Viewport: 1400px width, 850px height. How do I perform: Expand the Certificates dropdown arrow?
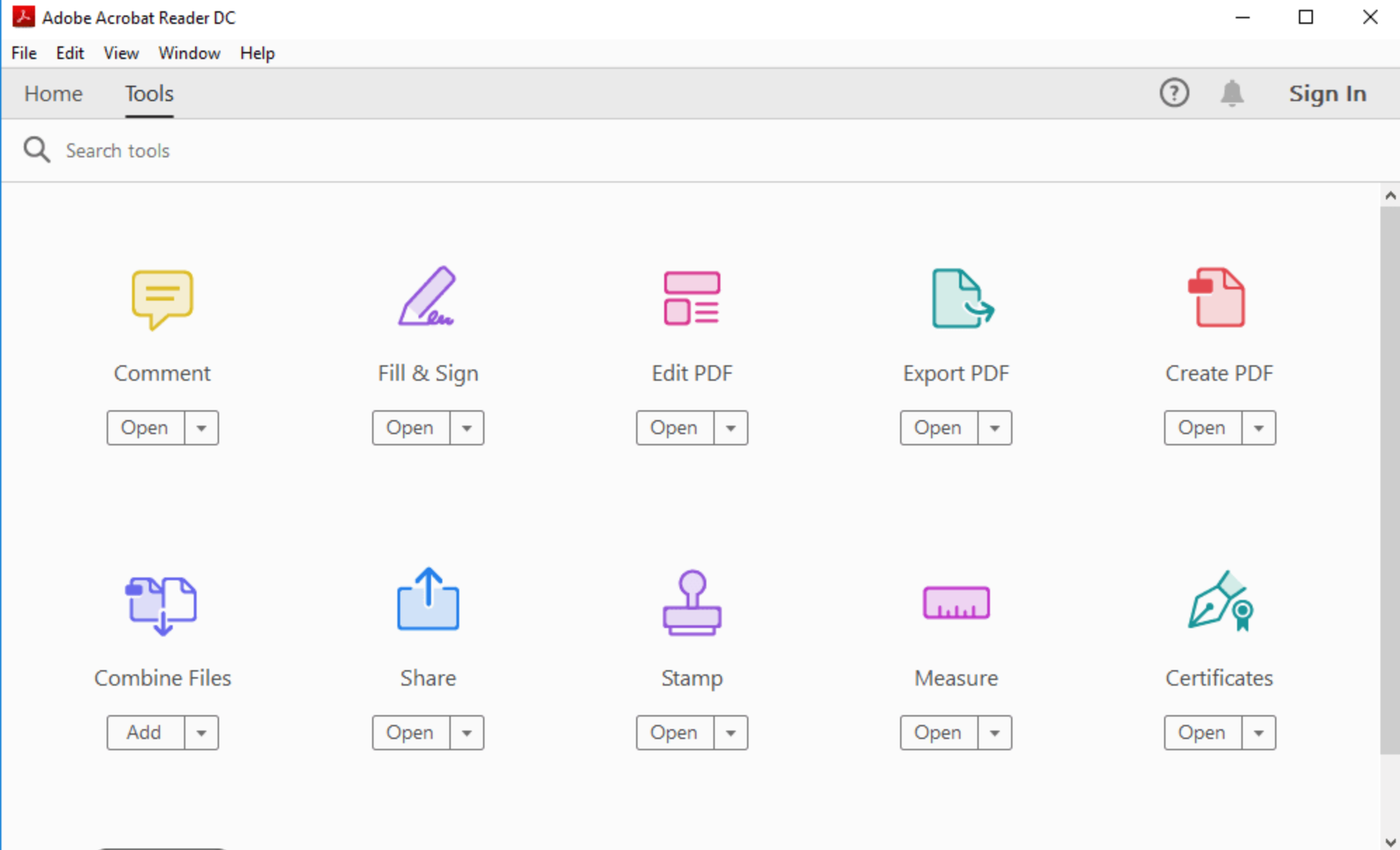pyautogui.click(x=1259, y=733)
